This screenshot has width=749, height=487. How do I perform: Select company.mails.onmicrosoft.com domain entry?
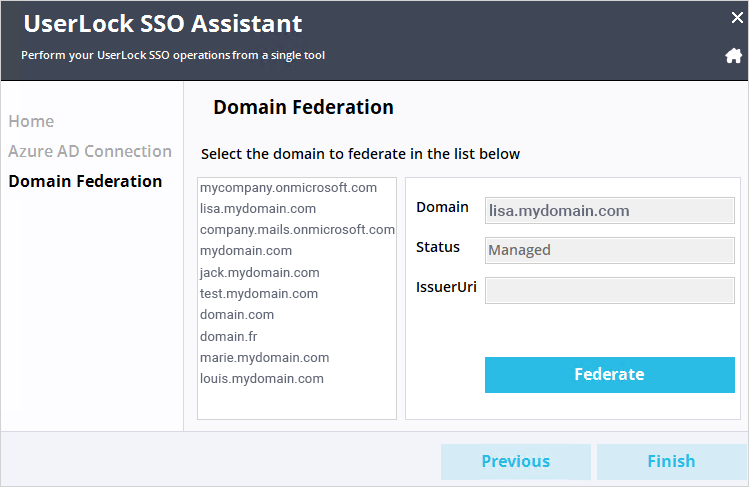tap(297, 230)
